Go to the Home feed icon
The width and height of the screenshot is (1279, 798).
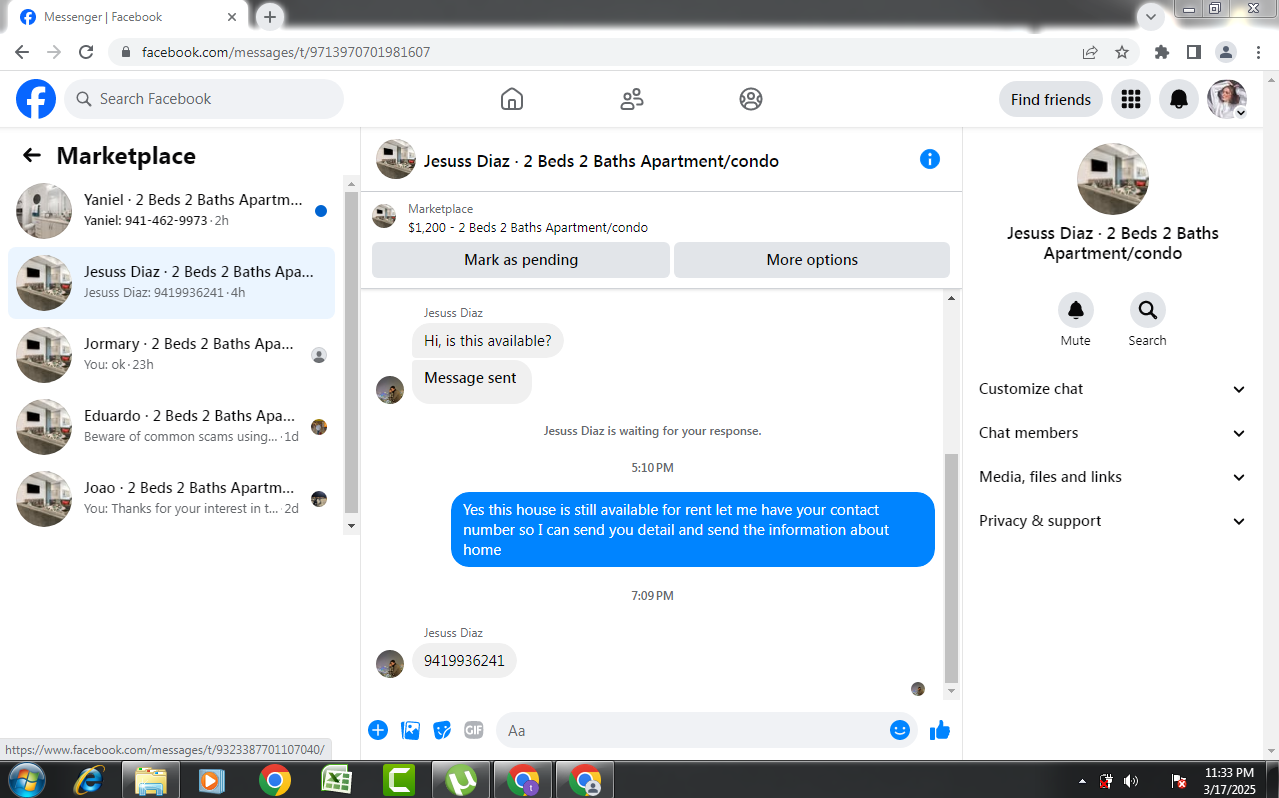pyautogui.click(x=512, y=99)
